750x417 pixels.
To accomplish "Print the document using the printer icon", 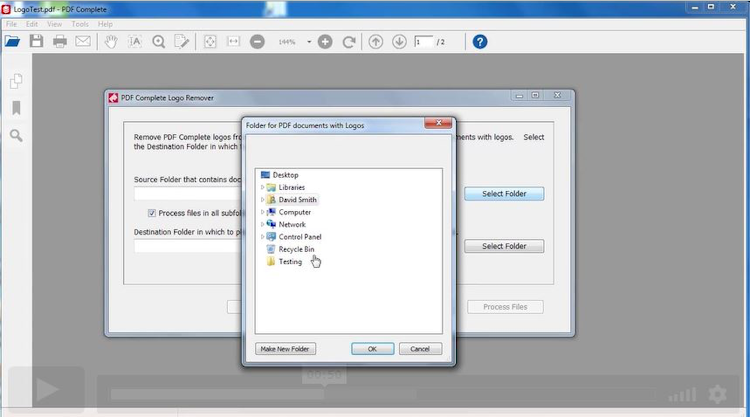I will (60, 42).
